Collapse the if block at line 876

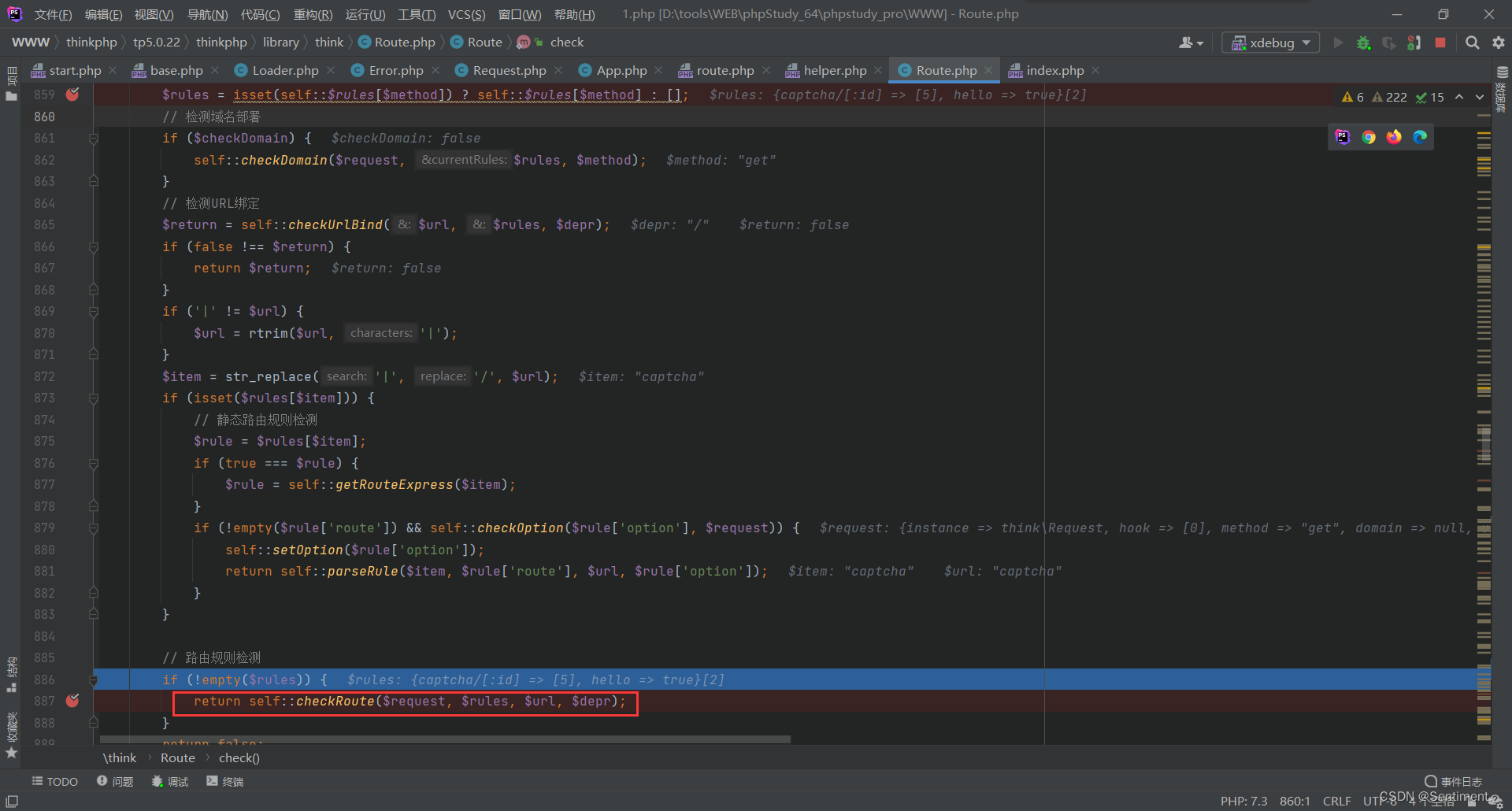coord(94,464)
